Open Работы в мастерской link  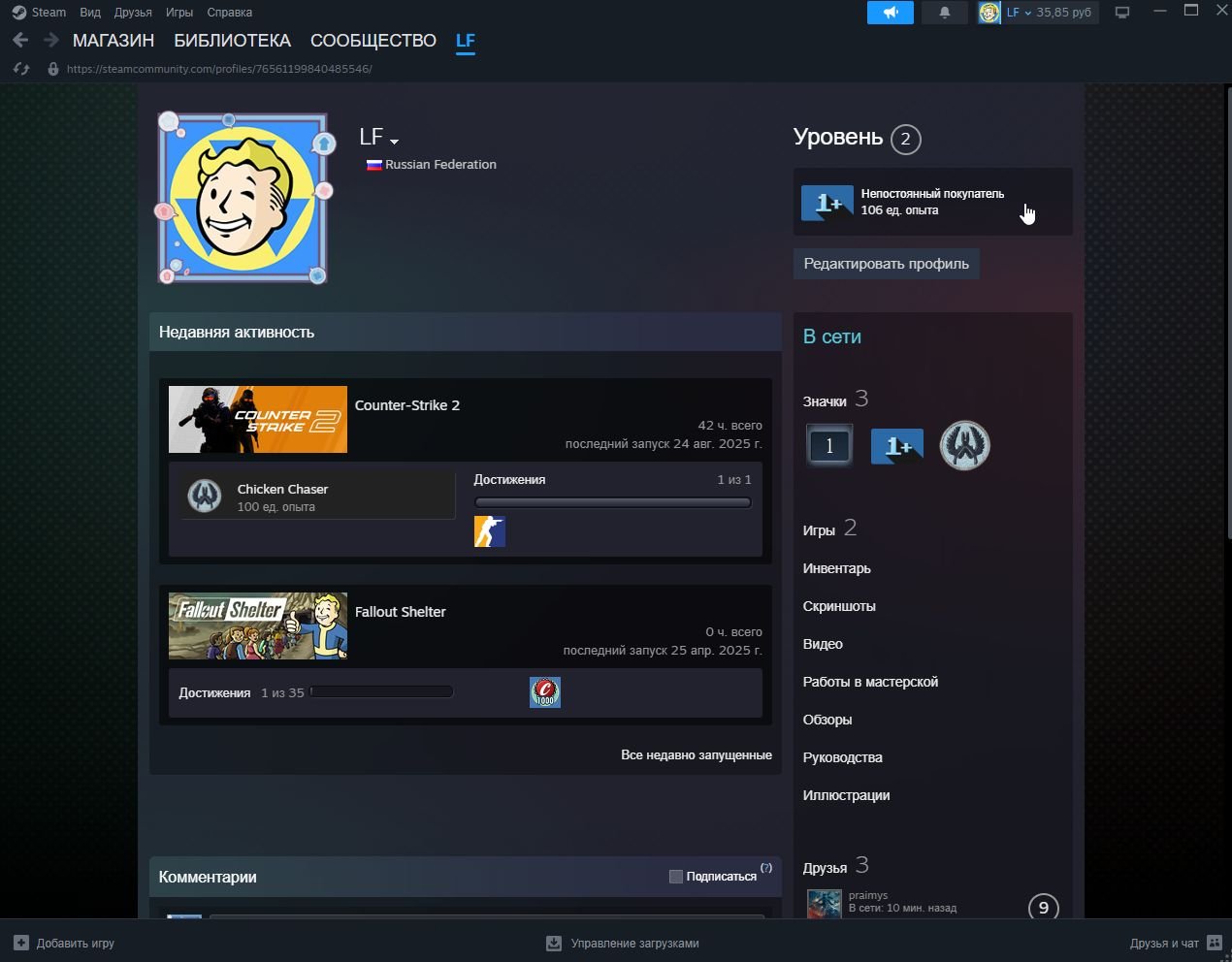(870, 682)
